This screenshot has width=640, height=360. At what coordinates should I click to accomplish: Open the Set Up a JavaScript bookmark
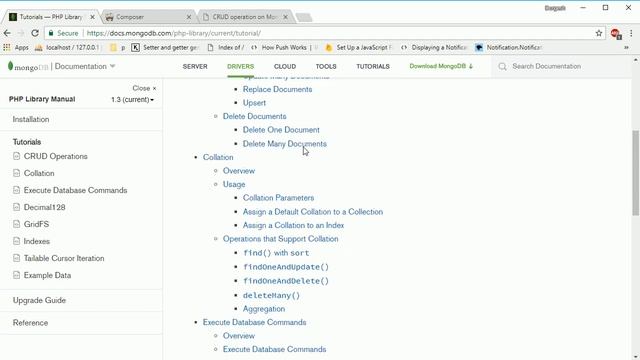pos(358,47)
